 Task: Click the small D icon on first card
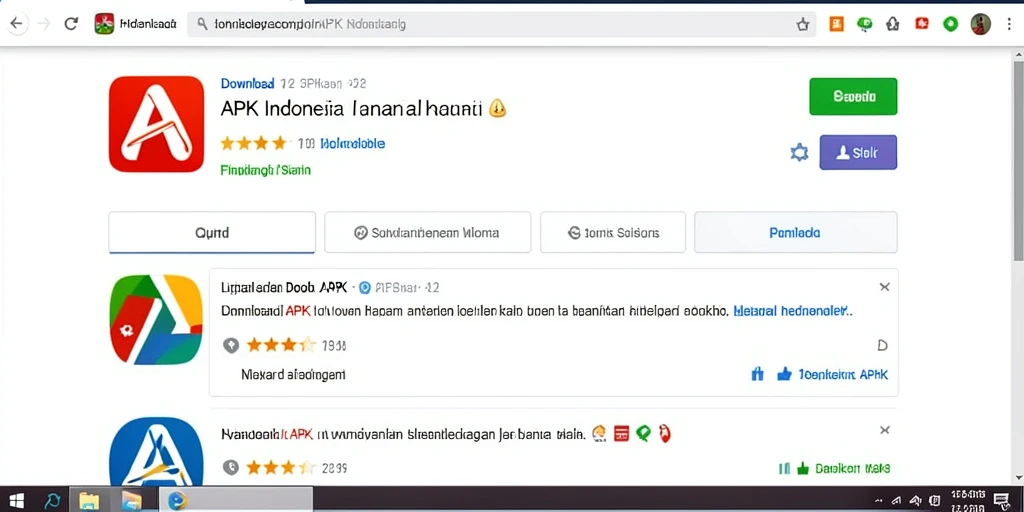pos(882,345)
